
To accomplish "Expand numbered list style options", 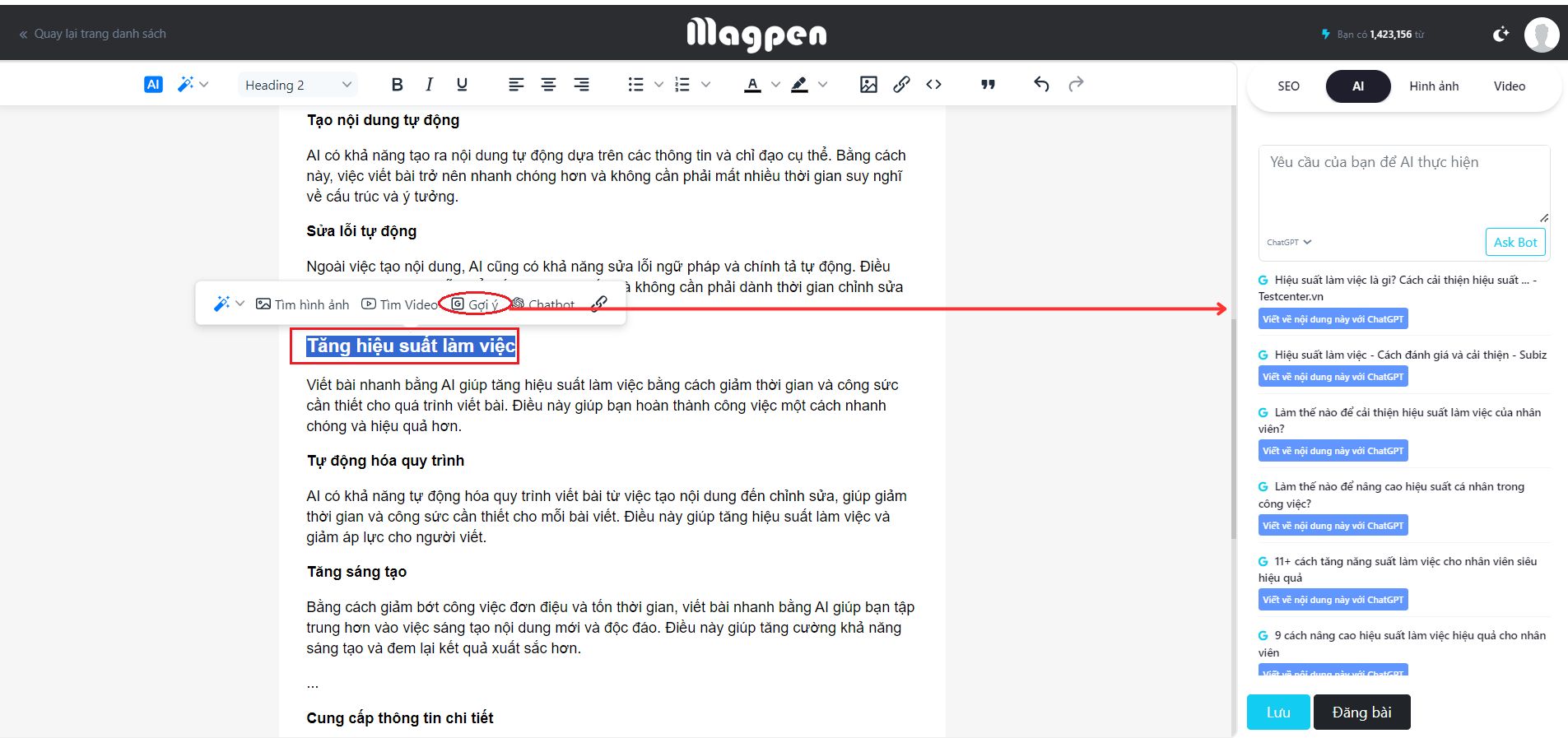I will coord(705,84).
